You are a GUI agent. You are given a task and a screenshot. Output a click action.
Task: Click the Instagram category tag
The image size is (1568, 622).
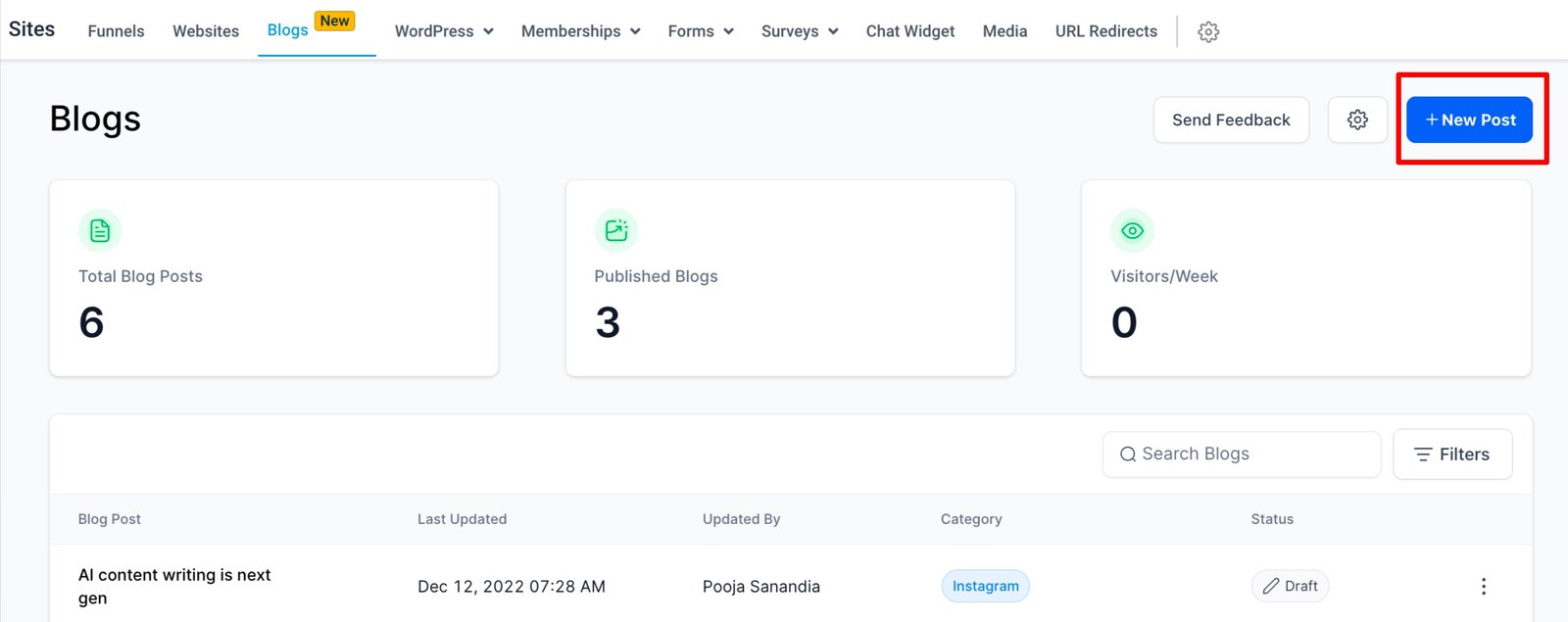pyautogui.click(x=985, y=586)
